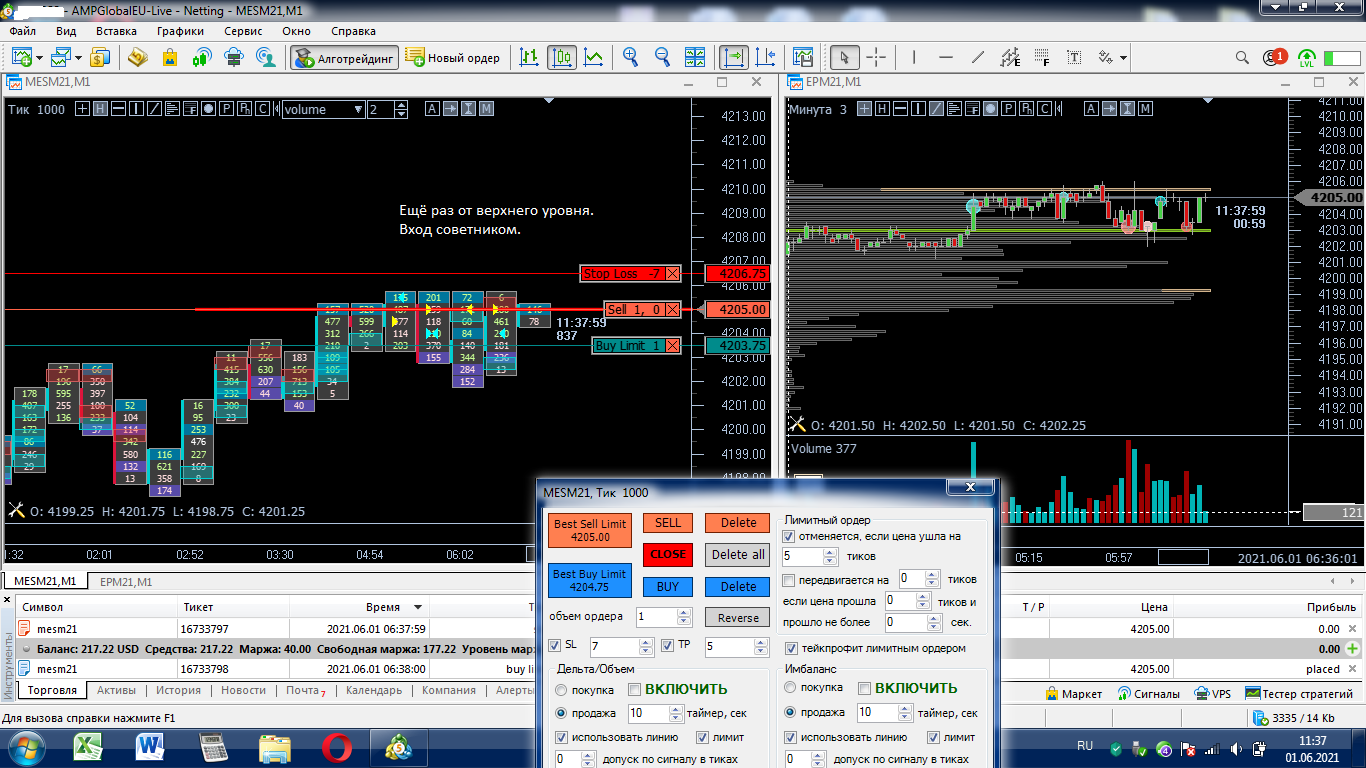Screen dimensions: 1366x768
Task: Toggle the SL checkbox
Action: (x=556, y=645)
